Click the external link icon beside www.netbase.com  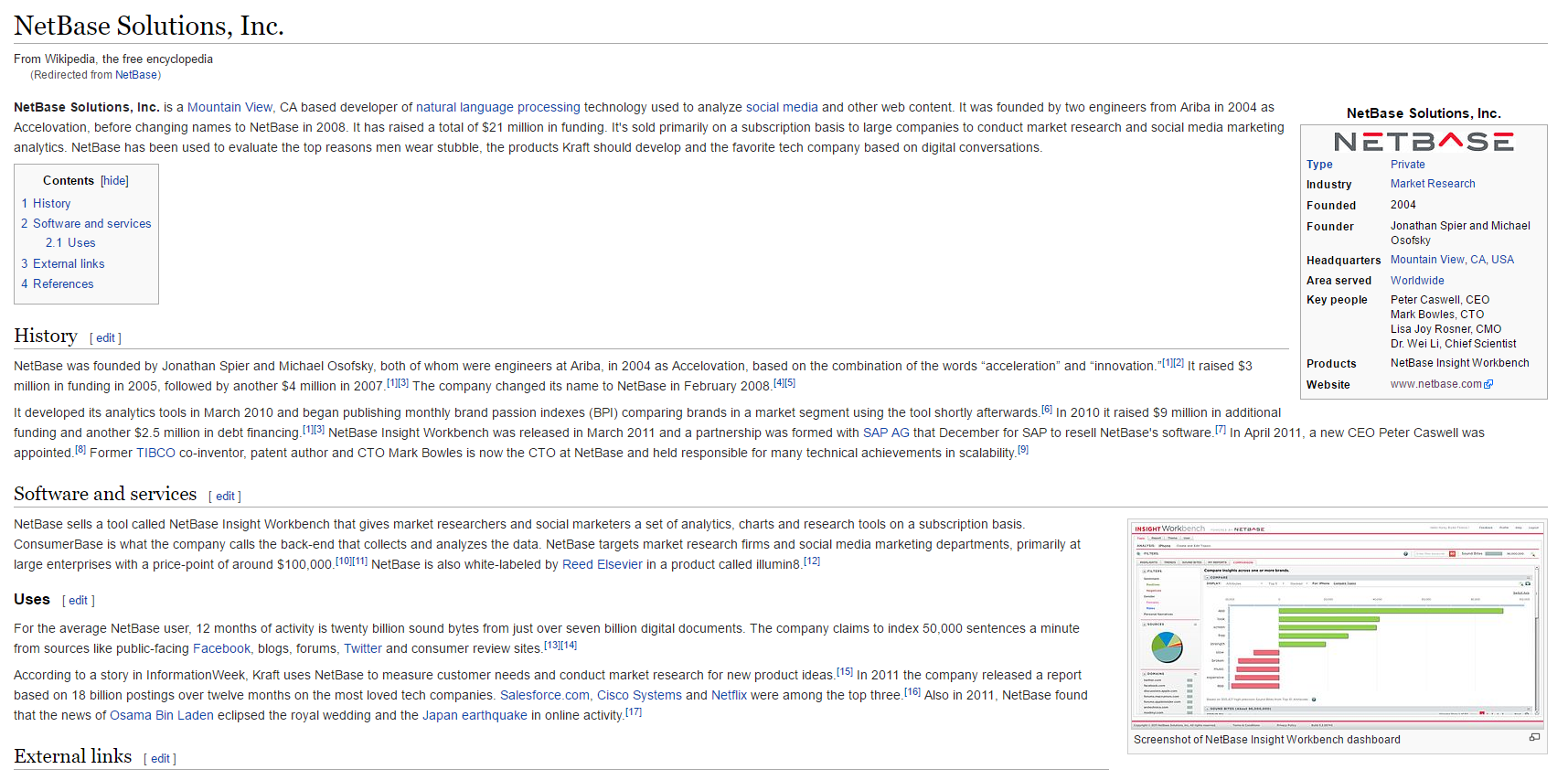(1488, 384)
